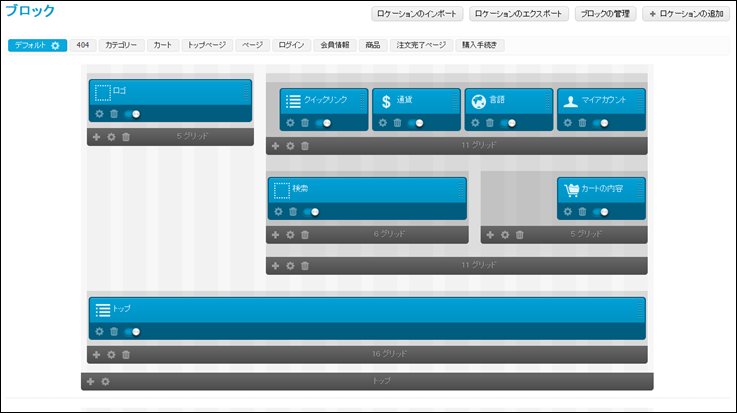Viewport: 737px width, 413px height.
Task: Select the 購入手続き tab
Action: [x=481, y=45]
